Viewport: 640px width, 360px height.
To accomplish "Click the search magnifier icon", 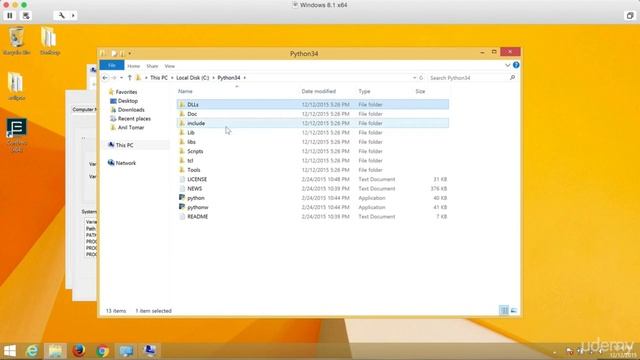I will coord(512,78).
